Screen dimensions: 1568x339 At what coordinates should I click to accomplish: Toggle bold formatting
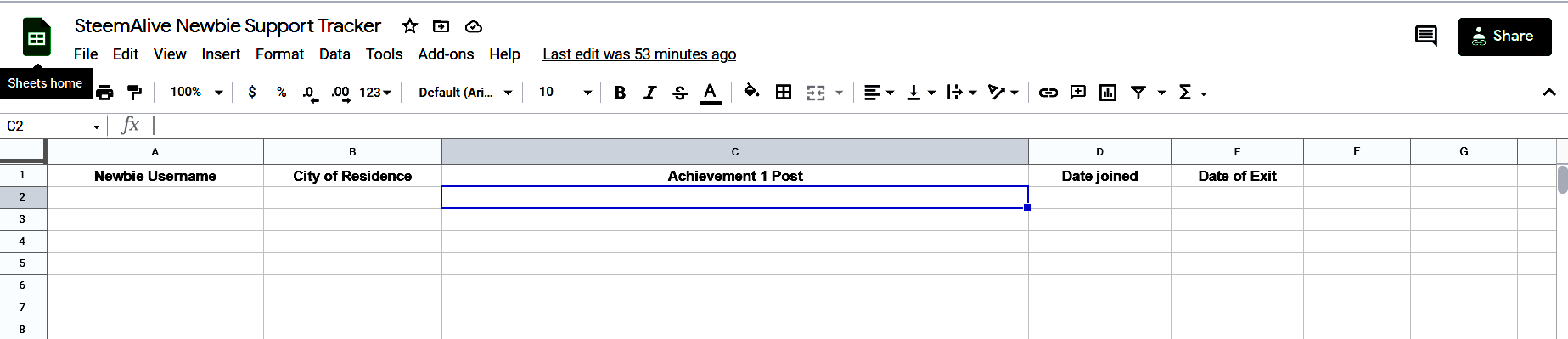coord(620,92)
